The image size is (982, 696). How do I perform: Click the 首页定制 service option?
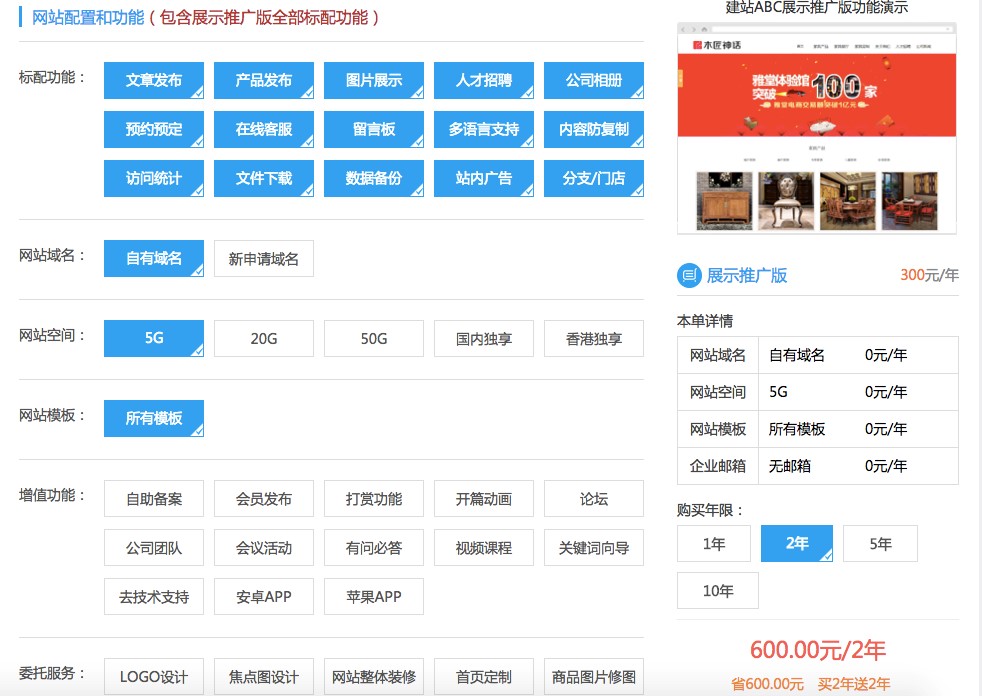click(x=483, y=676)
